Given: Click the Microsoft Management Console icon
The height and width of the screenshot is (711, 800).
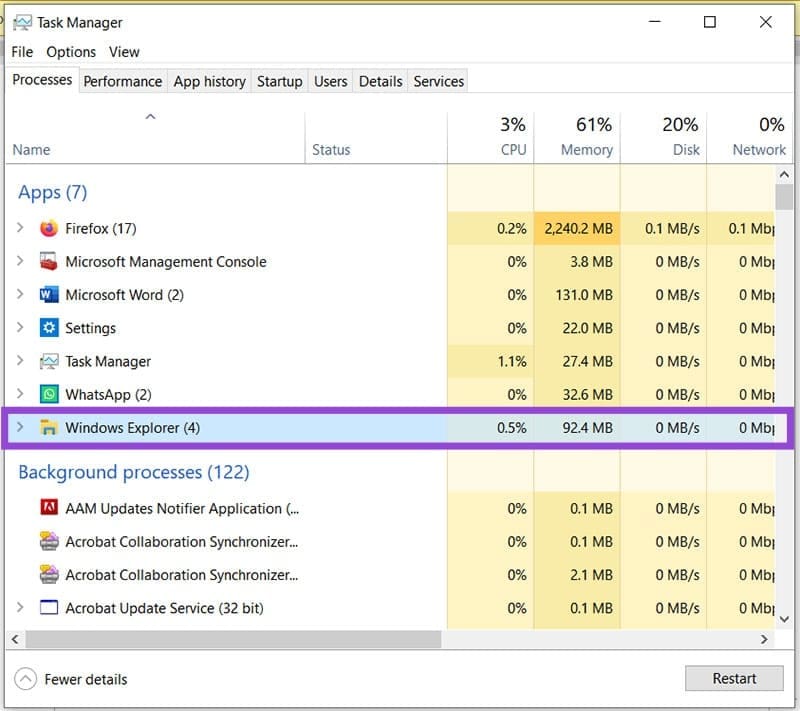Looking at the screenshot, I should click(x=49, y=262).
